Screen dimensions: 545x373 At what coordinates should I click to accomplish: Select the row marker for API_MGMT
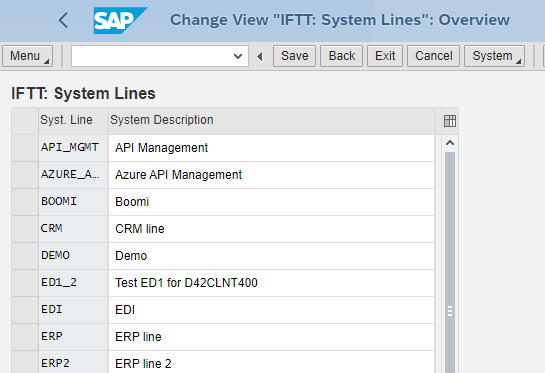pos(25,148)
